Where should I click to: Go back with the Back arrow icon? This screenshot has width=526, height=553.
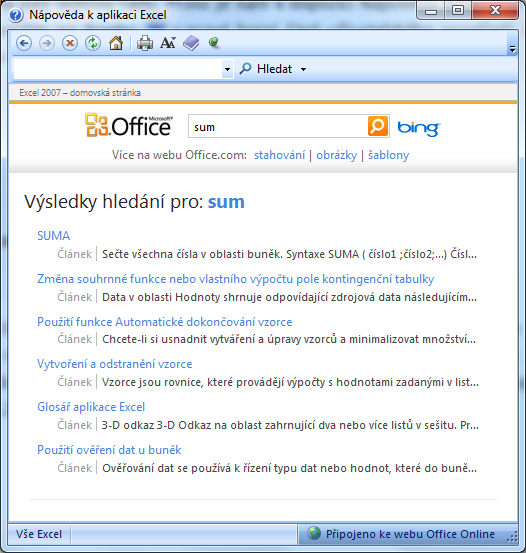(x=24, y=43)
